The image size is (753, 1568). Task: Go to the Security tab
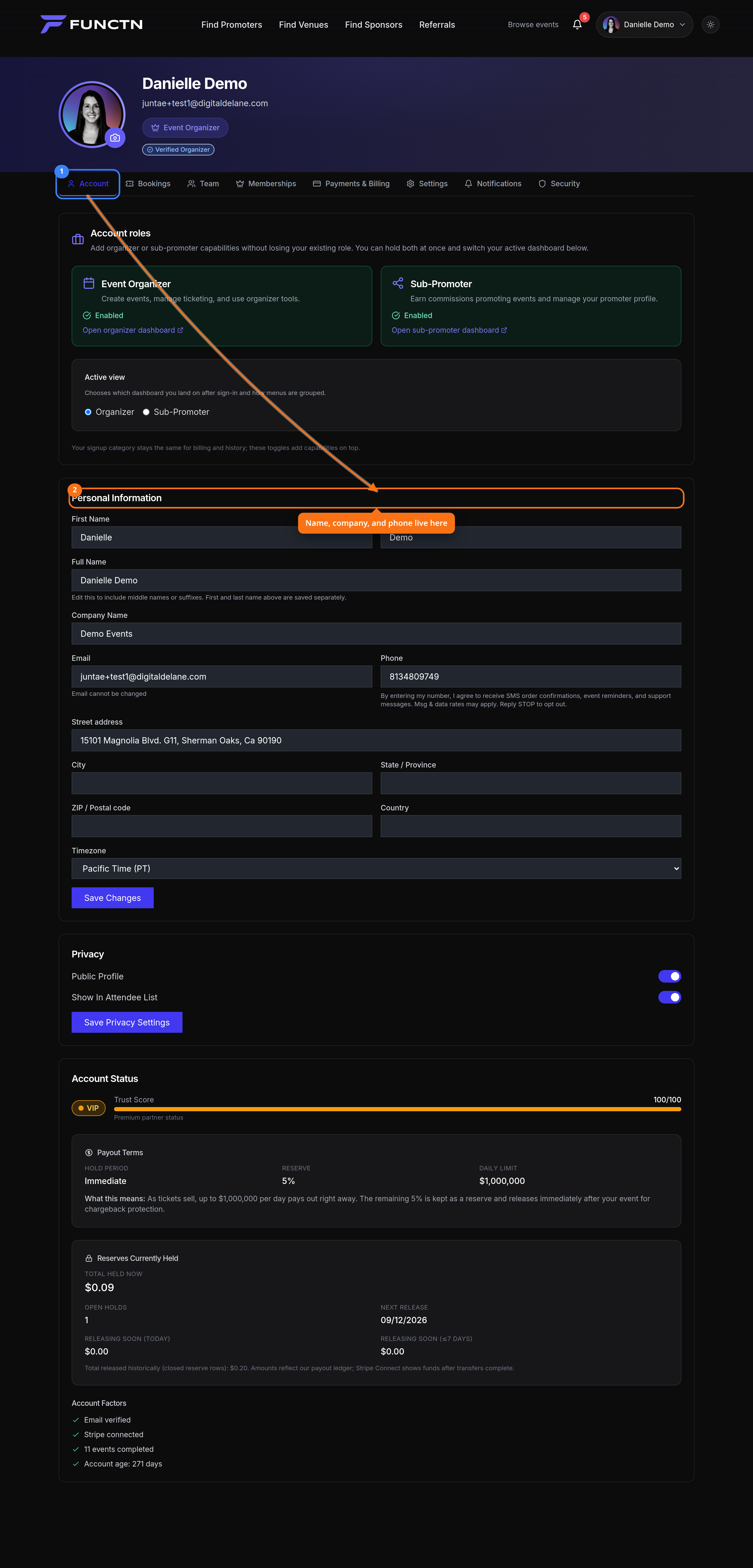[559, 184]
